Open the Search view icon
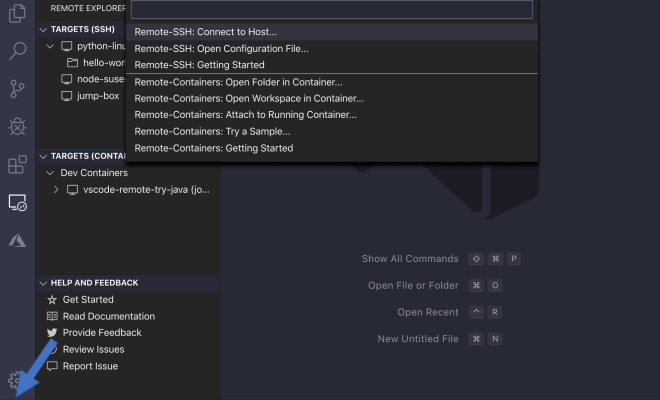The image size is (660, 400). point(17,51)
